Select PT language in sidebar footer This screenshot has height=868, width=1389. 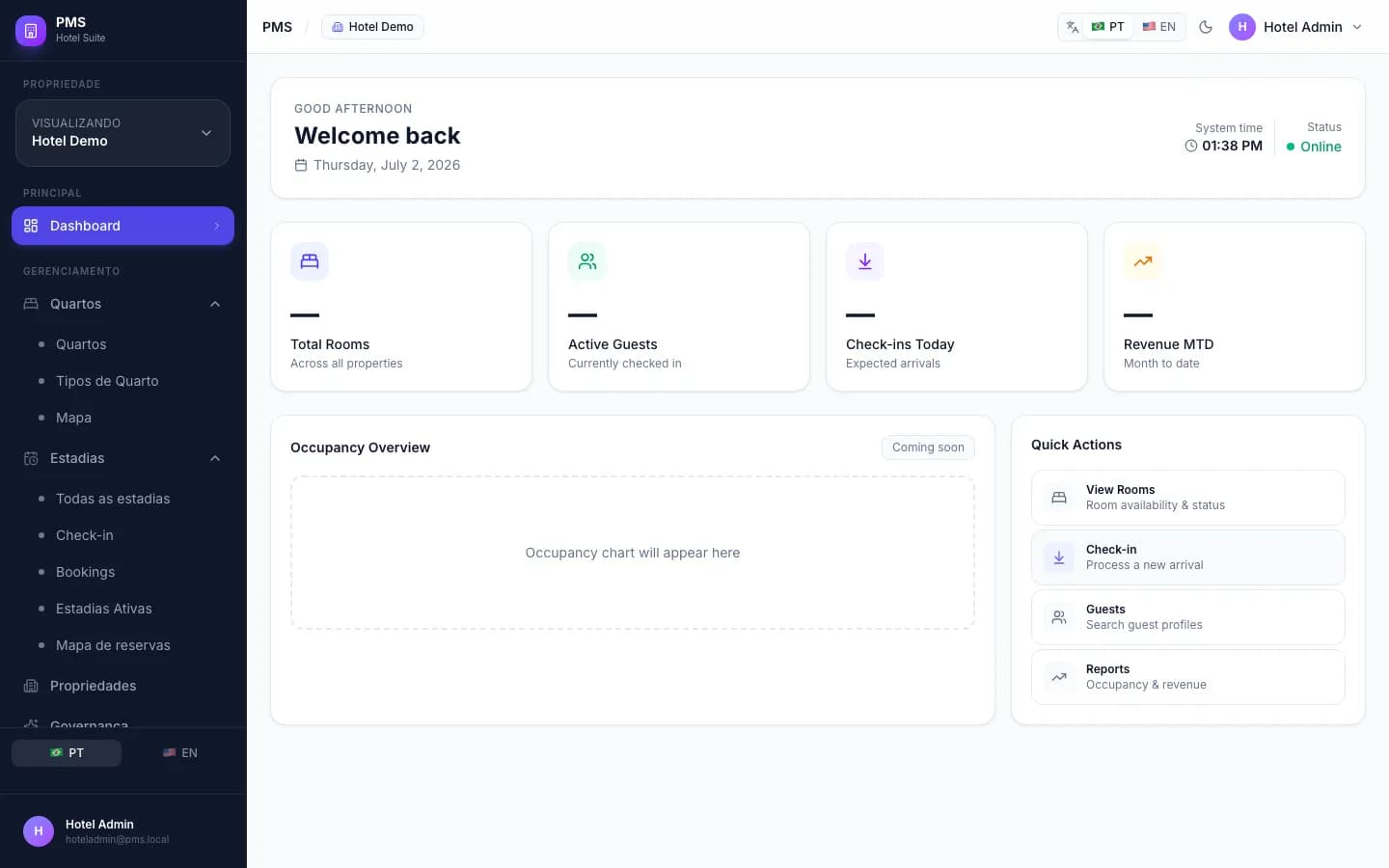coord(67,753)
